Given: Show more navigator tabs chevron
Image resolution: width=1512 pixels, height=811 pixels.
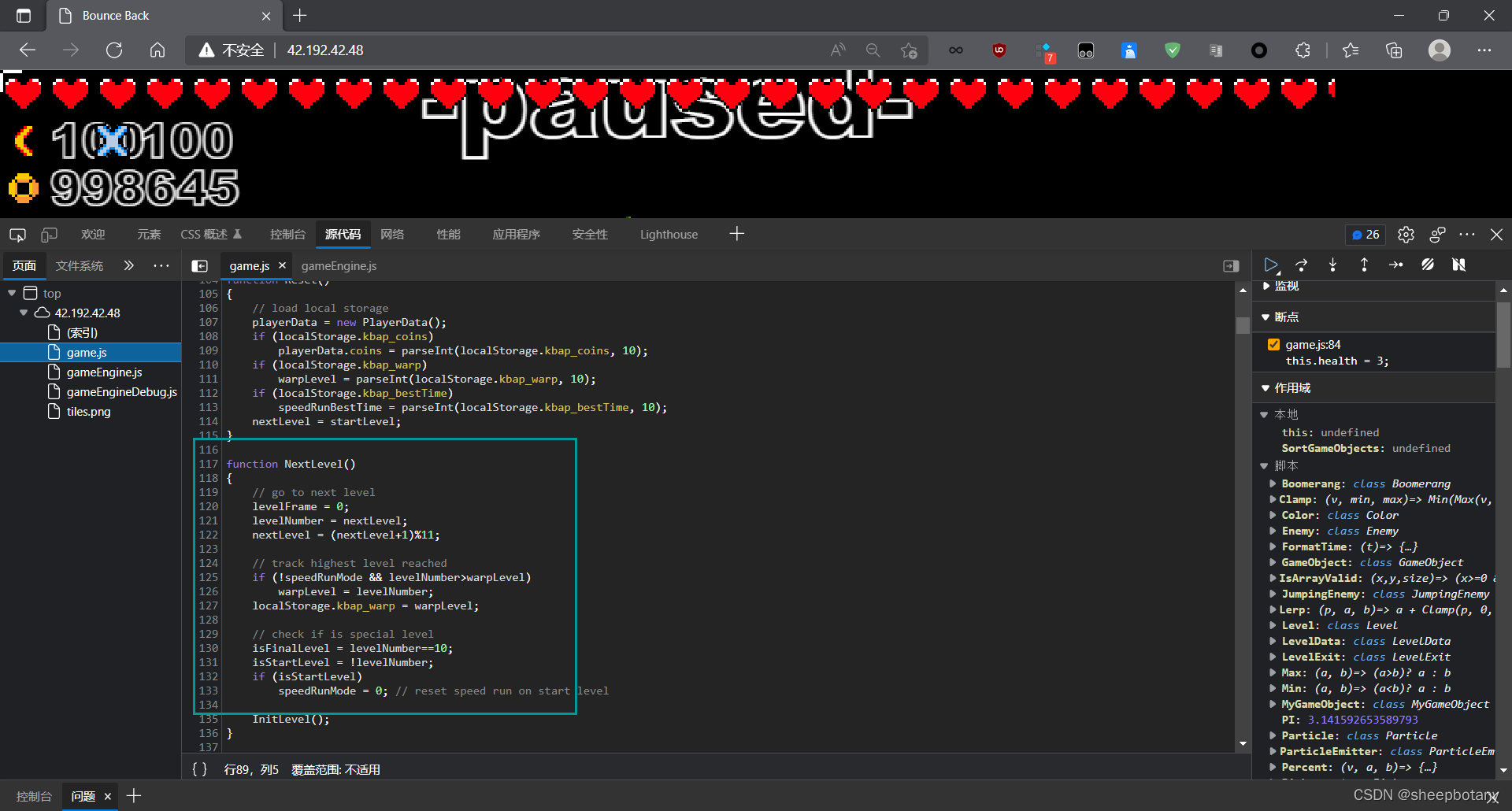Looking at the screenshot, I should (129, 266).
